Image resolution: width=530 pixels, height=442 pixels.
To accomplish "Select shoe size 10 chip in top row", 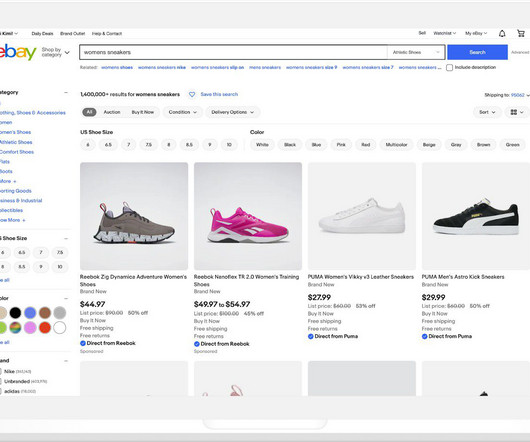I will click(229, 145).
